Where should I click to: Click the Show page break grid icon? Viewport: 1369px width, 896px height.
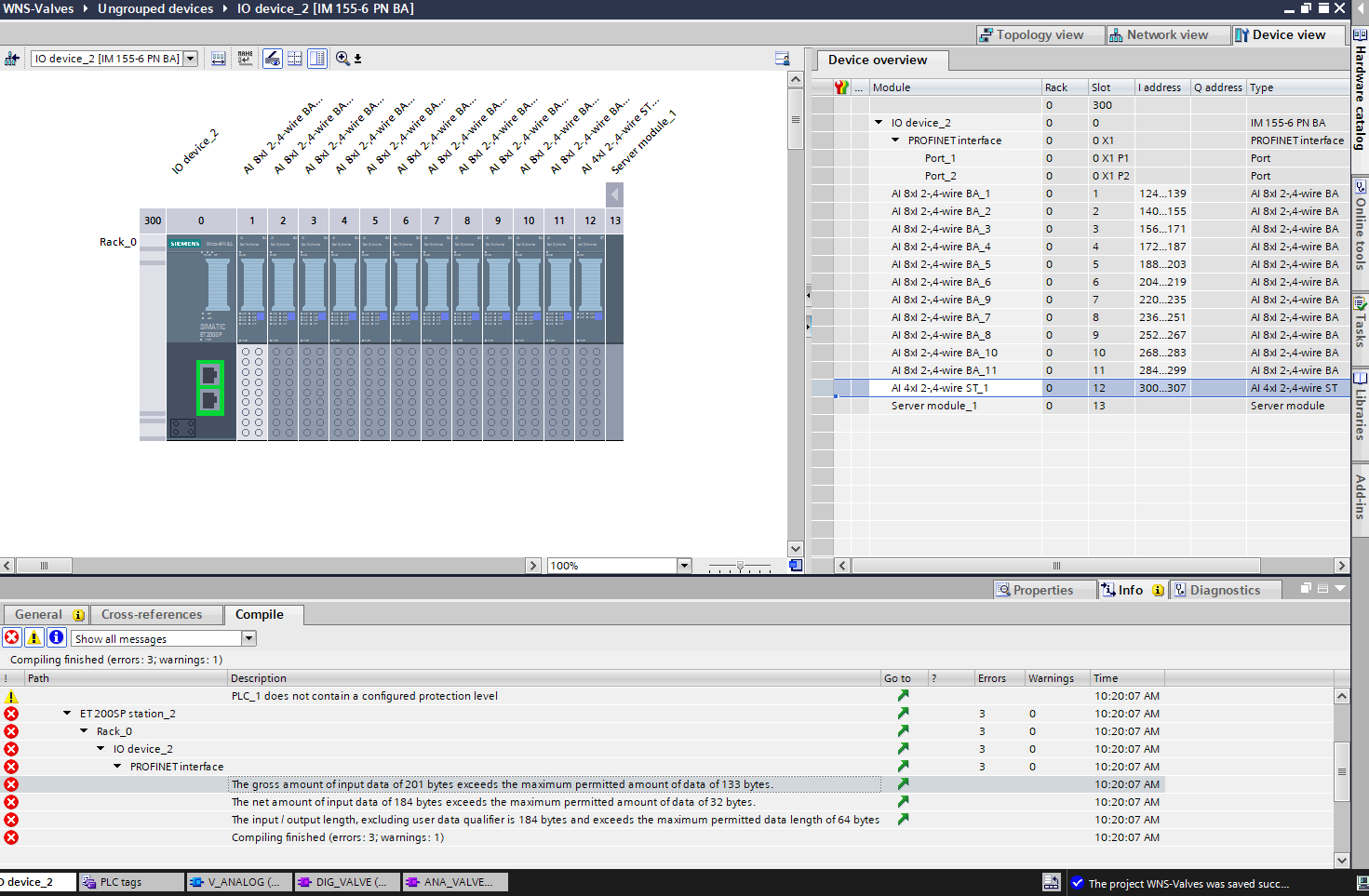click(295, 59)
